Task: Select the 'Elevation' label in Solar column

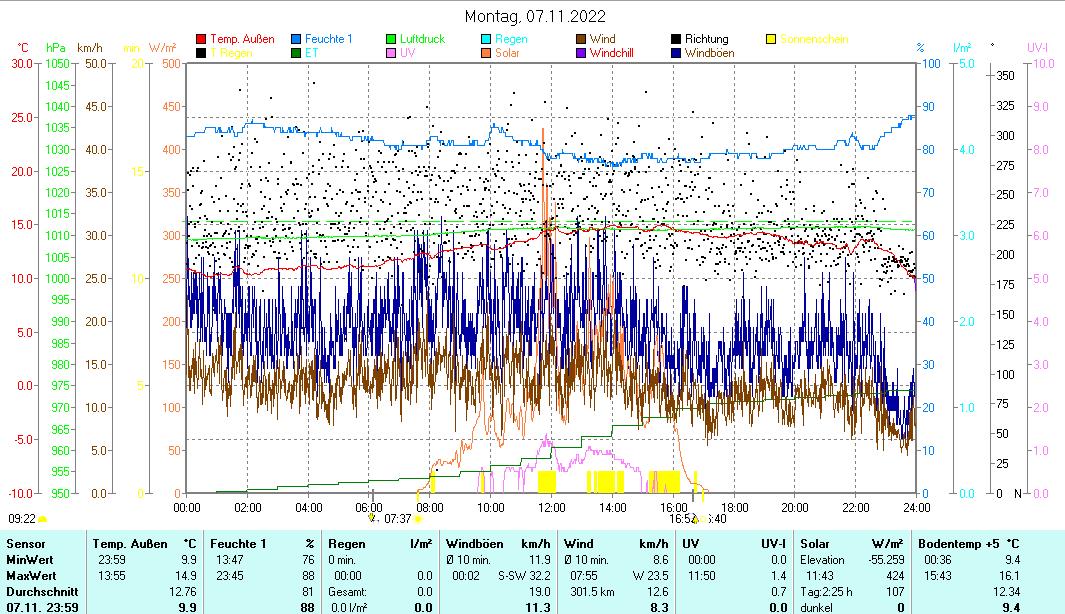Action: tap(823, 560)
